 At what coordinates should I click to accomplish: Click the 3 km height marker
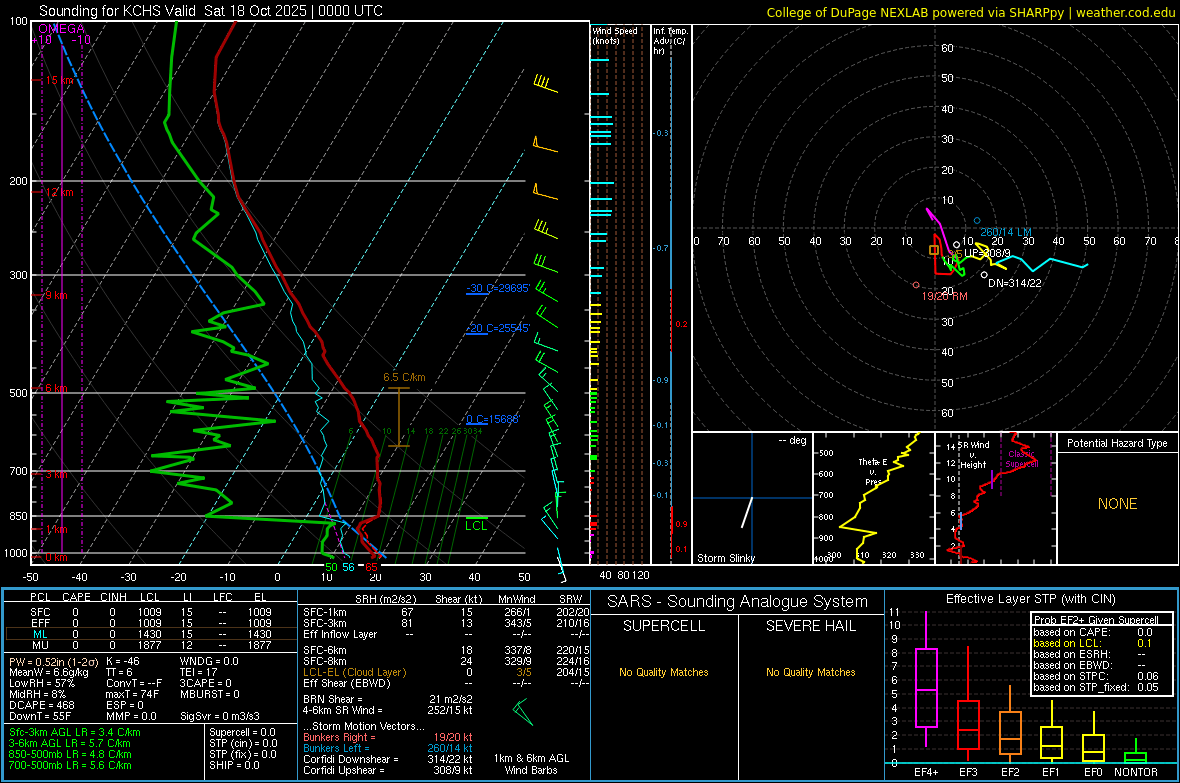(x=56, y=474)
